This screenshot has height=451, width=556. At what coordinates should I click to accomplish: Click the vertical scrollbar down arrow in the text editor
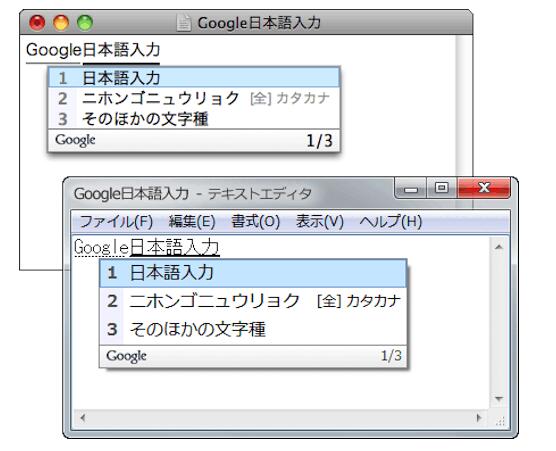tap(499, 399)
